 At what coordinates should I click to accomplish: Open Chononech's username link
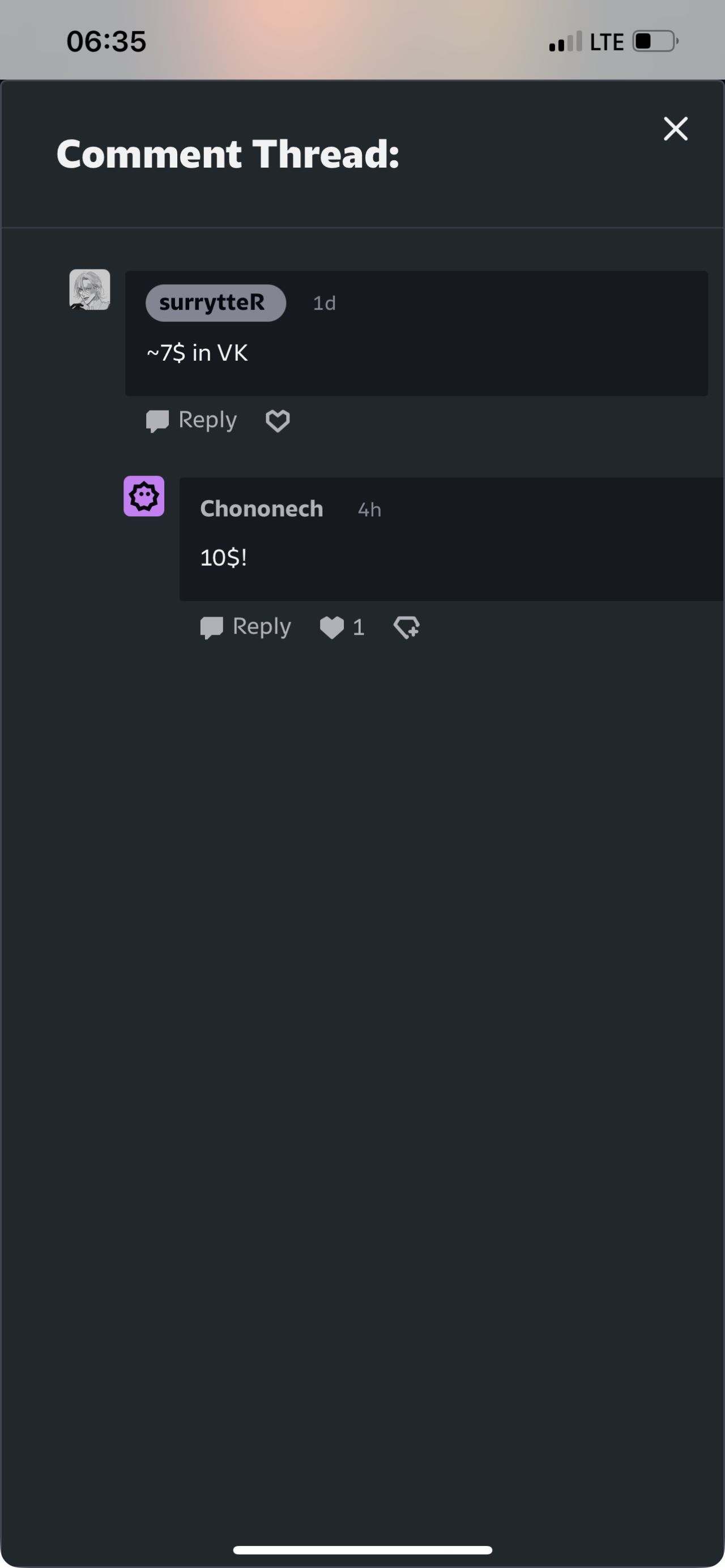click(x=262, y=509)
